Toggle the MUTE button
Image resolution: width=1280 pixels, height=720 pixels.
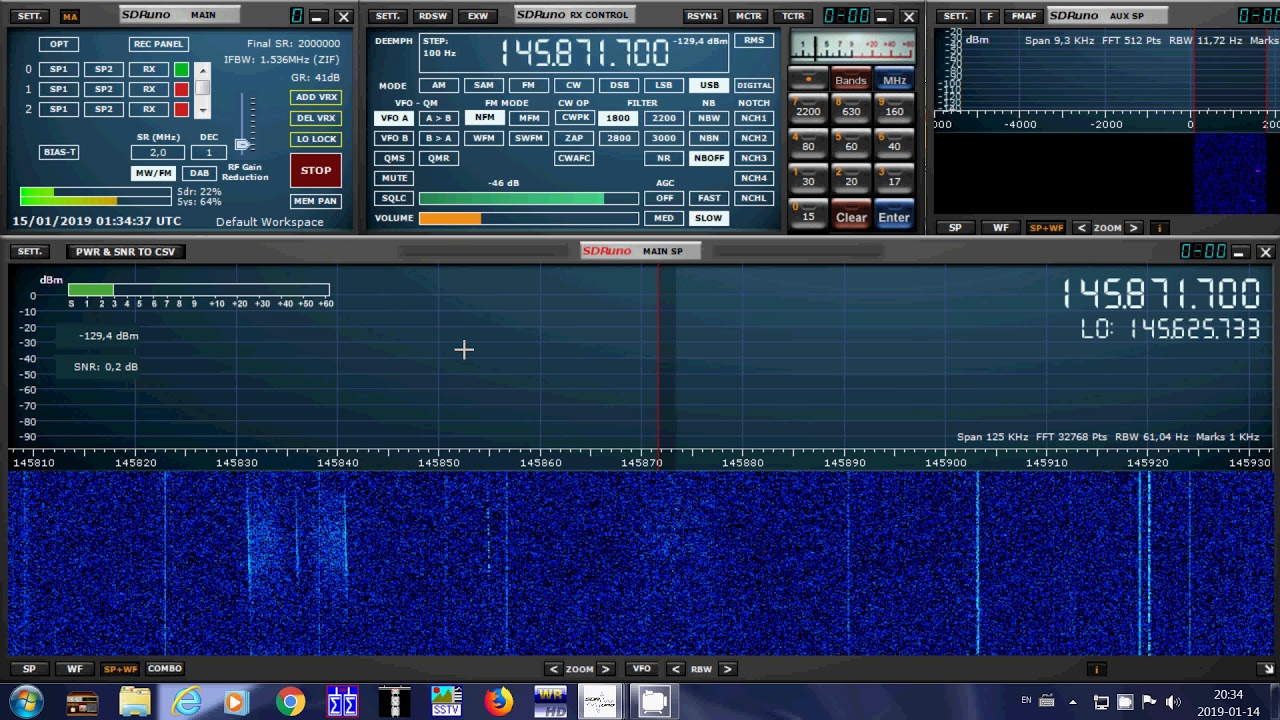[x=394, y=178]
